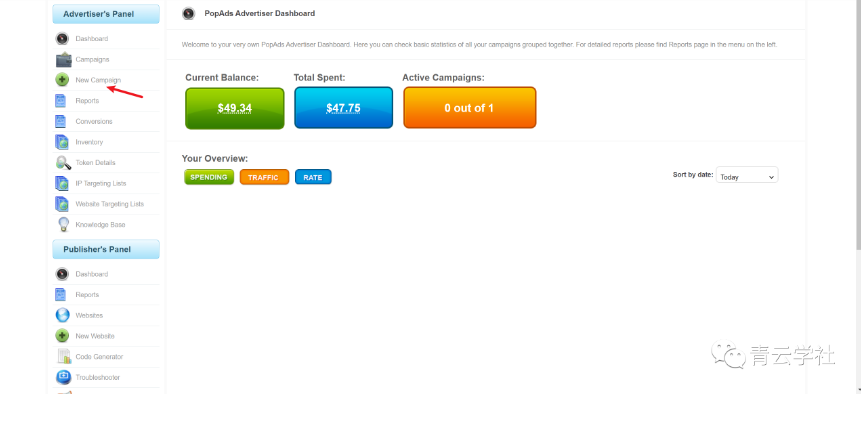Image resolution: width=861 pixels, height=426 pixels.
Task: Open IP Targeting Lists in sidebar
Action: tap(101, 184)
